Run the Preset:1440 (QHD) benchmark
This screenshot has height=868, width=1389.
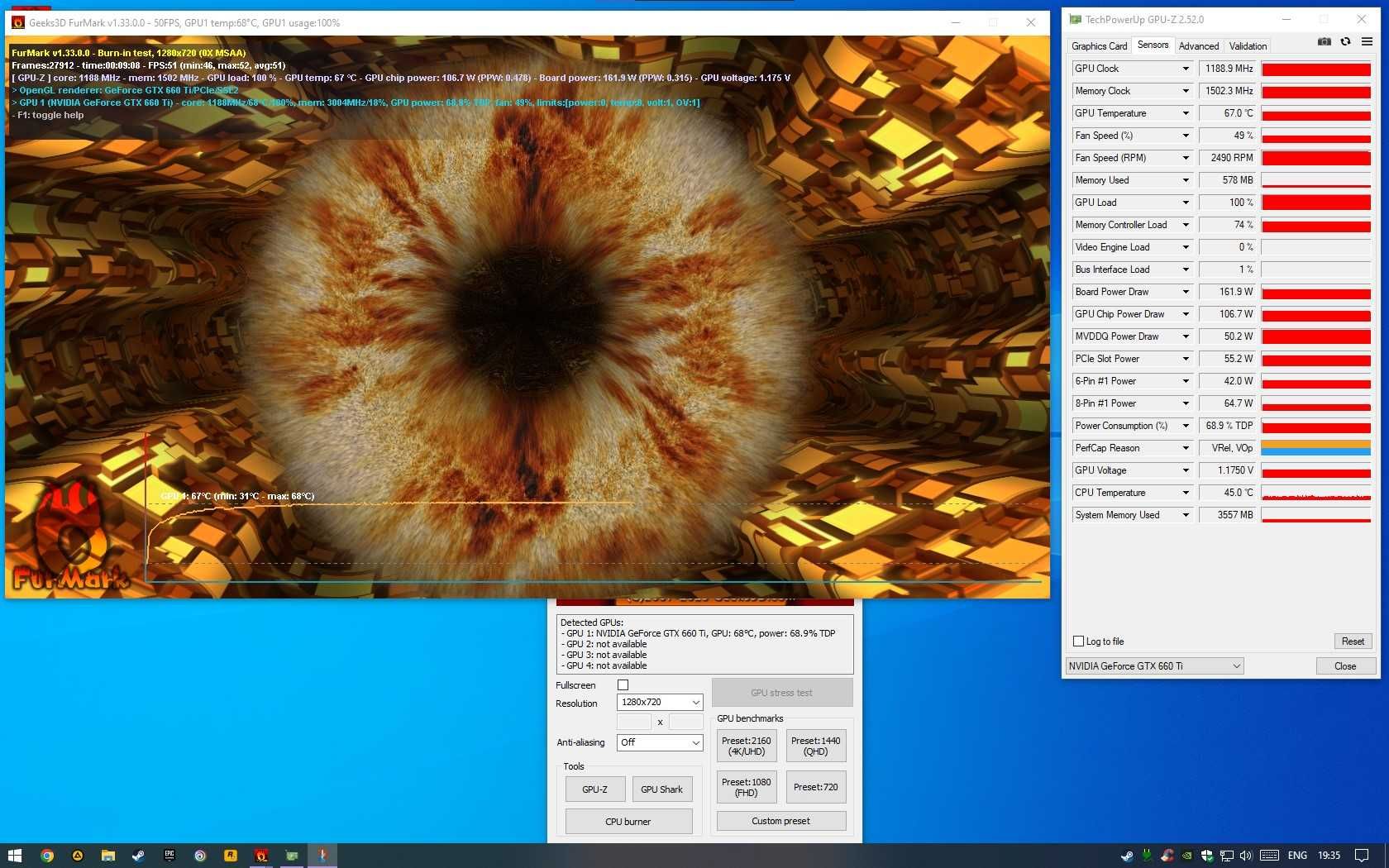[815, 746]
